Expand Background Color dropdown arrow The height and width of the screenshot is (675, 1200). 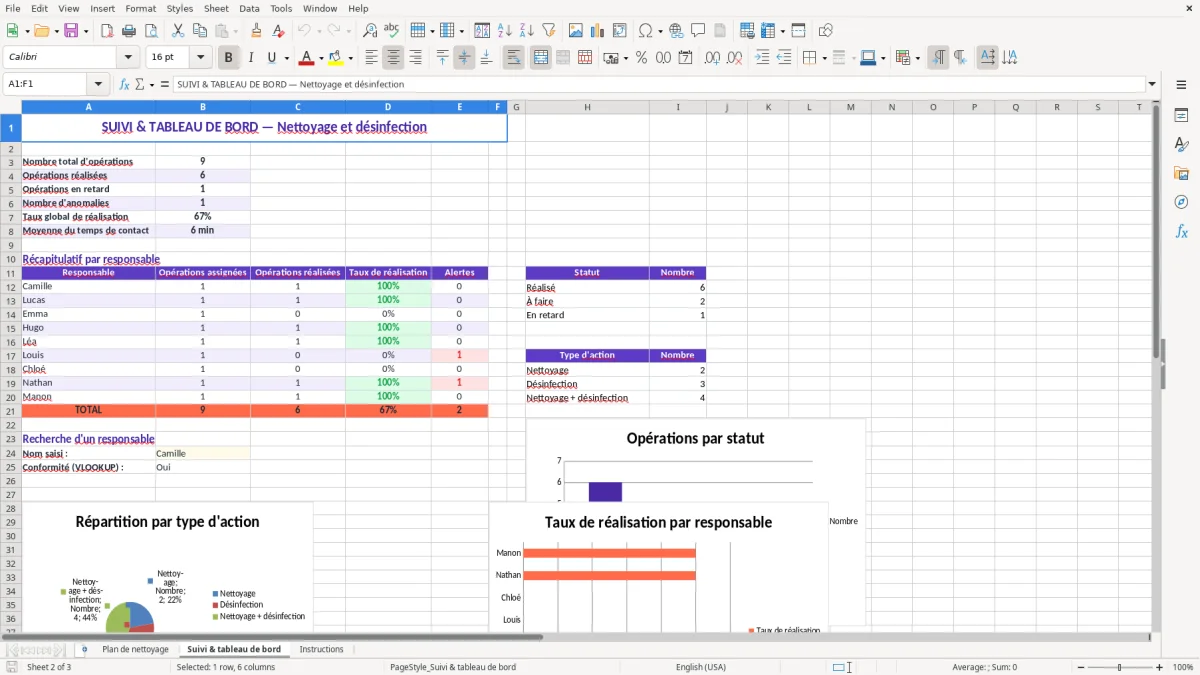[x=350, y=58]
